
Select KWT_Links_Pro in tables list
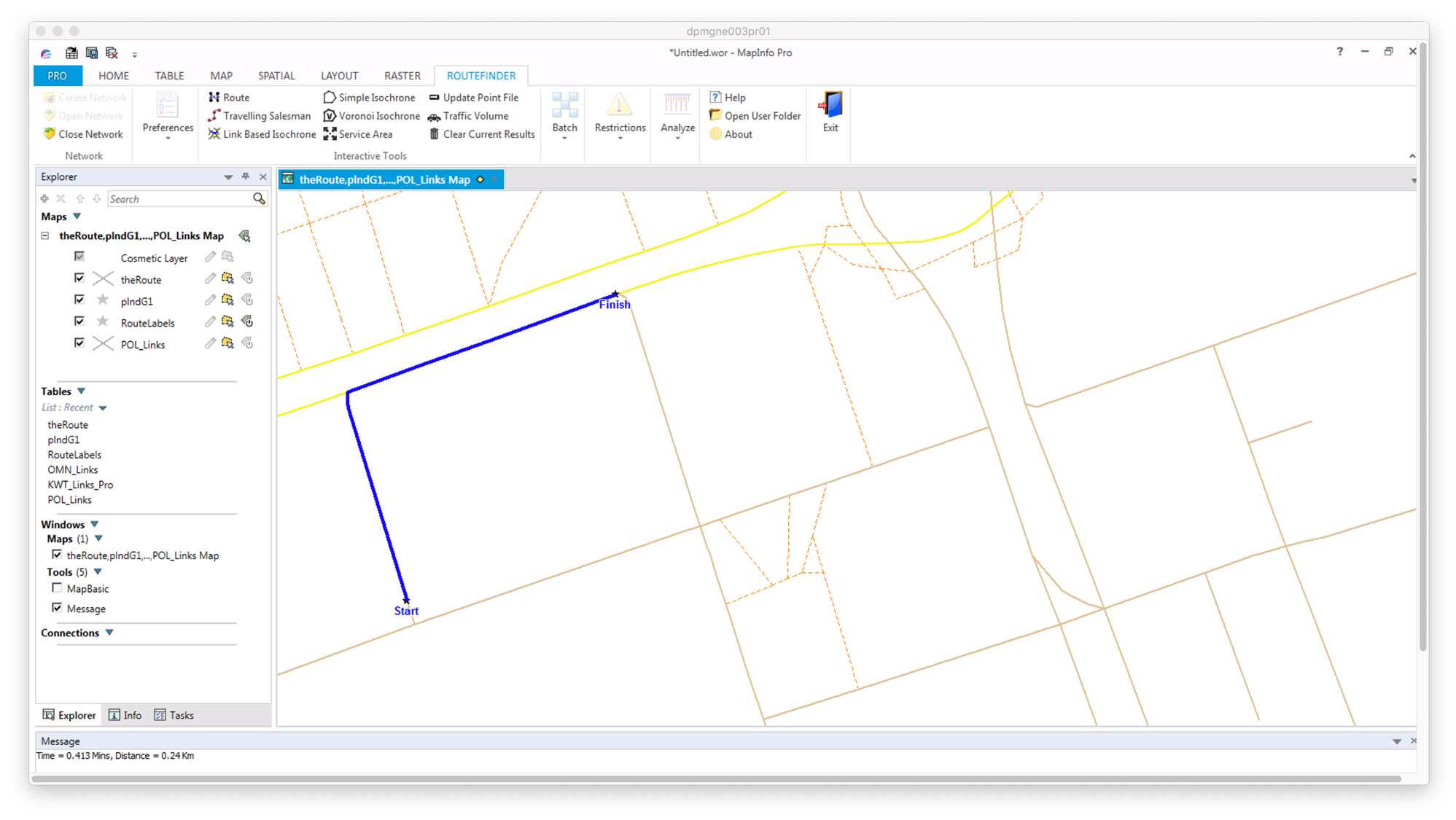point(80,485)
